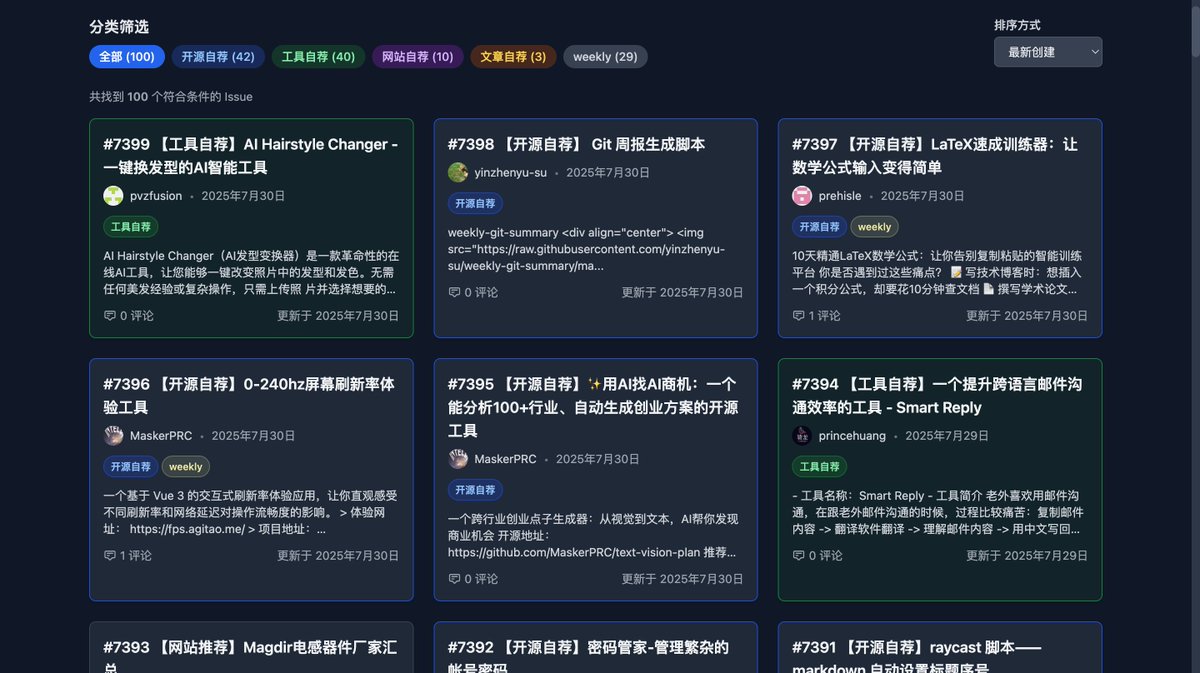Click 工具自荐 tag on issue #7399
This screenshot has width=1200, height=673.
pos(131,227)
